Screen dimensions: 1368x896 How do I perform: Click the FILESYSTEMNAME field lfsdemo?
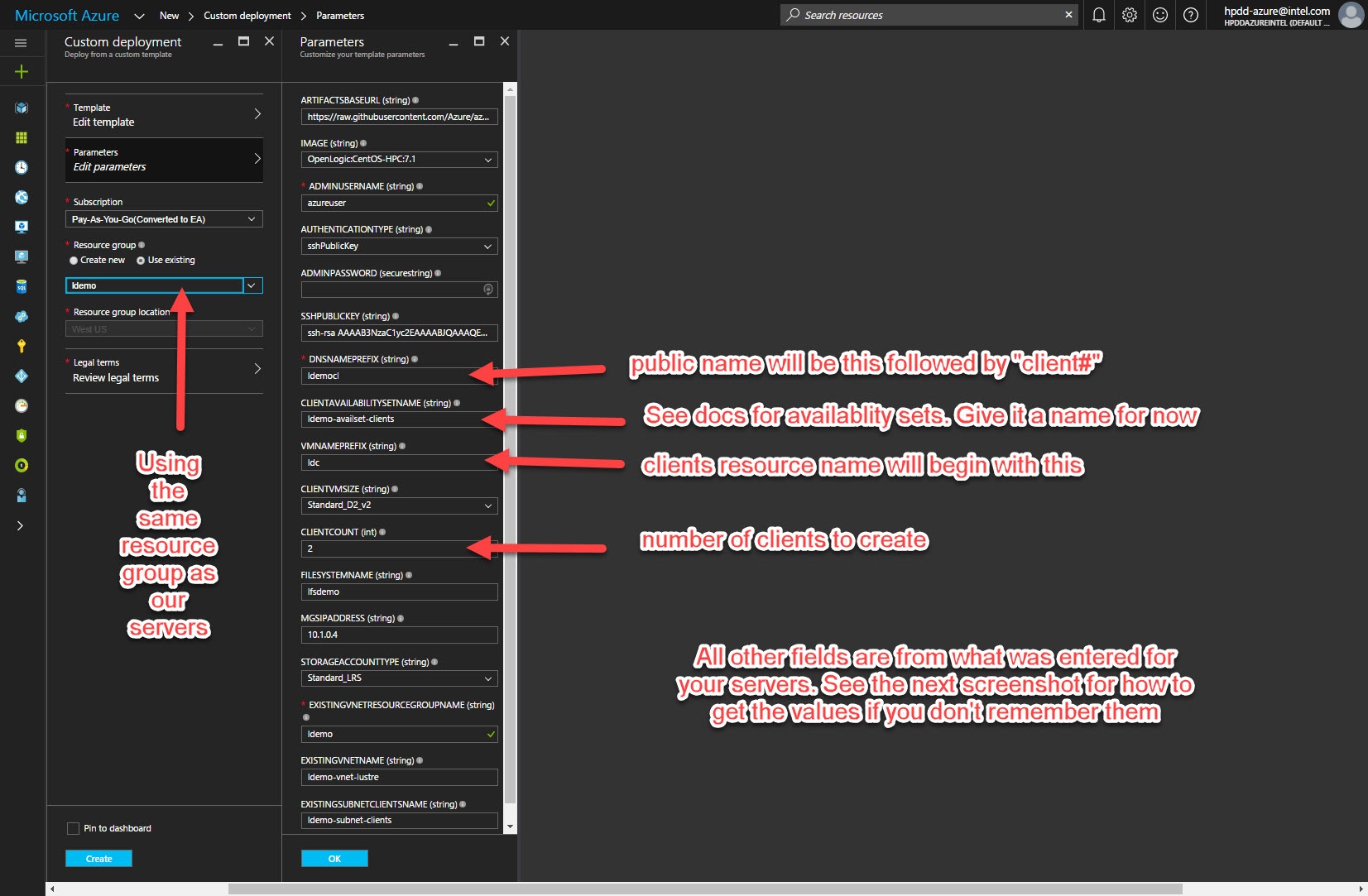pos(399,592)
